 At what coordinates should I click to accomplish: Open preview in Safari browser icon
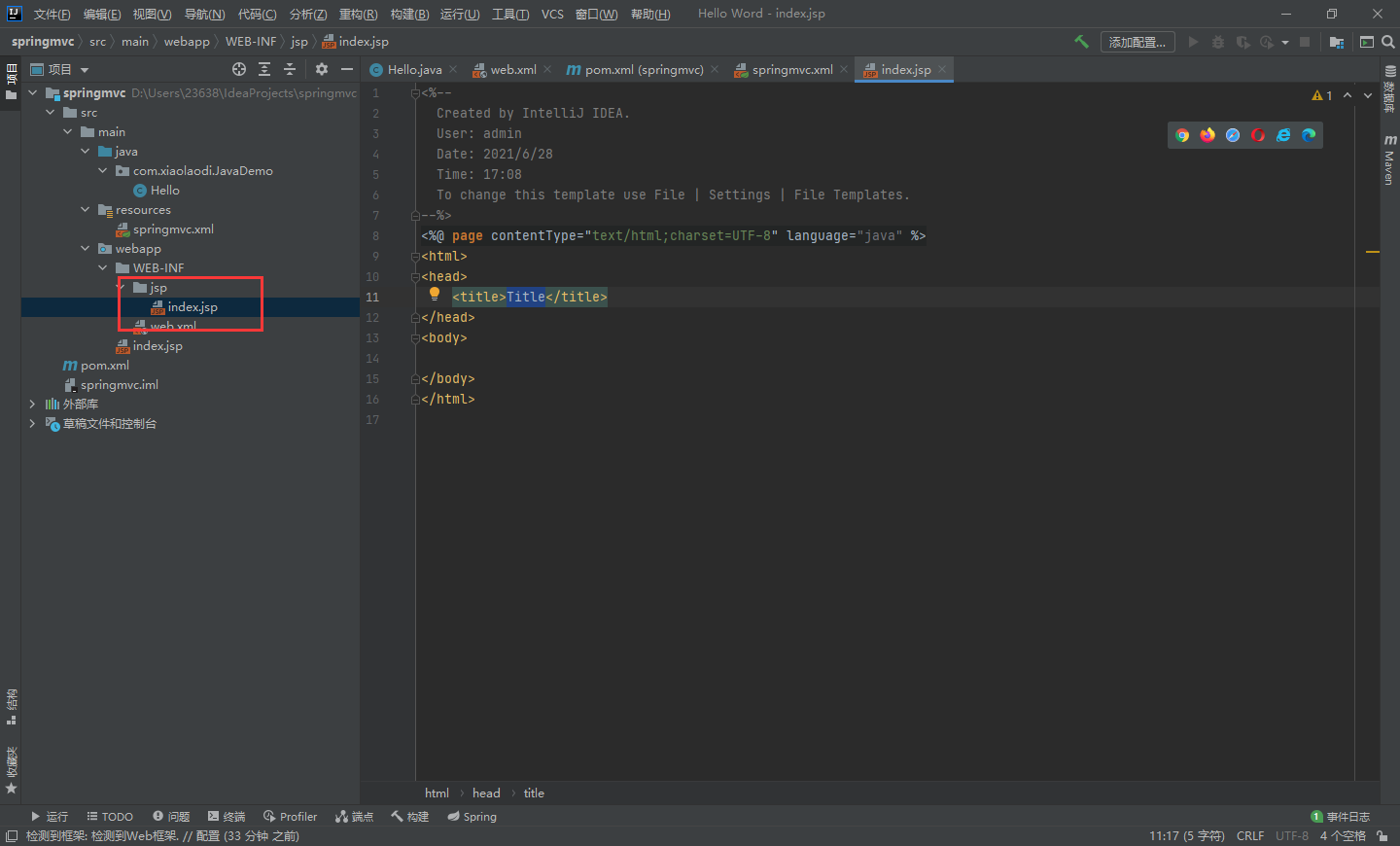point(1233,135)
